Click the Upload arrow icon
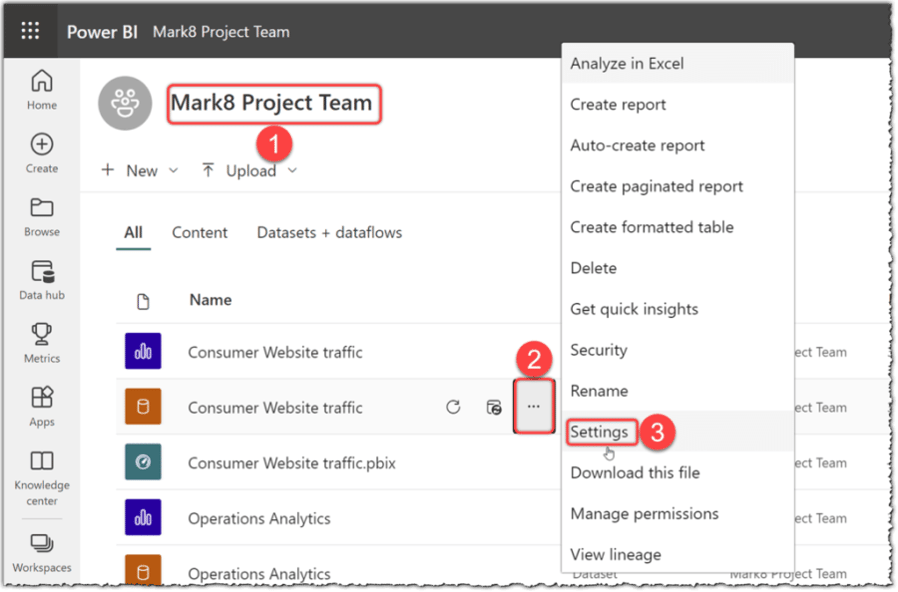Viewport: 898px width, 592px height. 208,170
